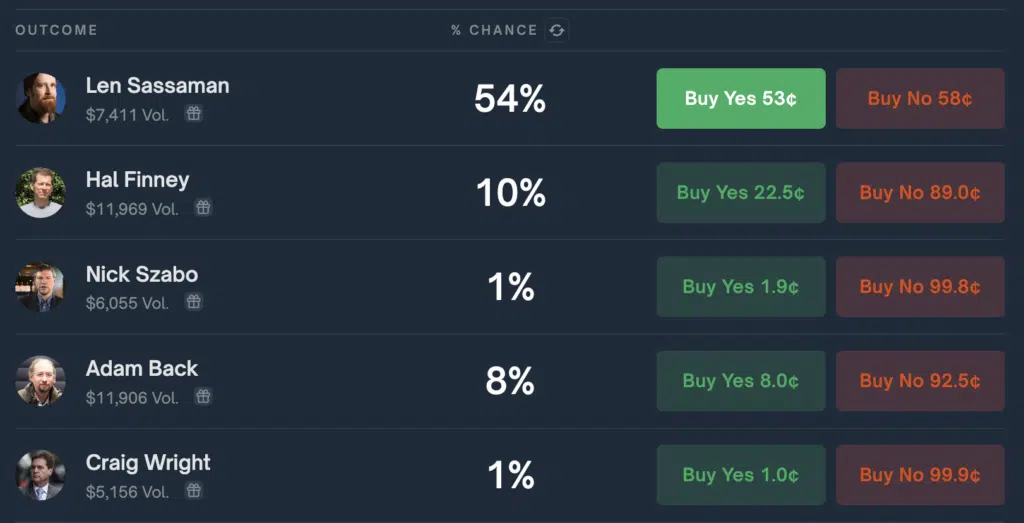
Task: Click the gift icon in the Craig Wright row
Action: 193,490
